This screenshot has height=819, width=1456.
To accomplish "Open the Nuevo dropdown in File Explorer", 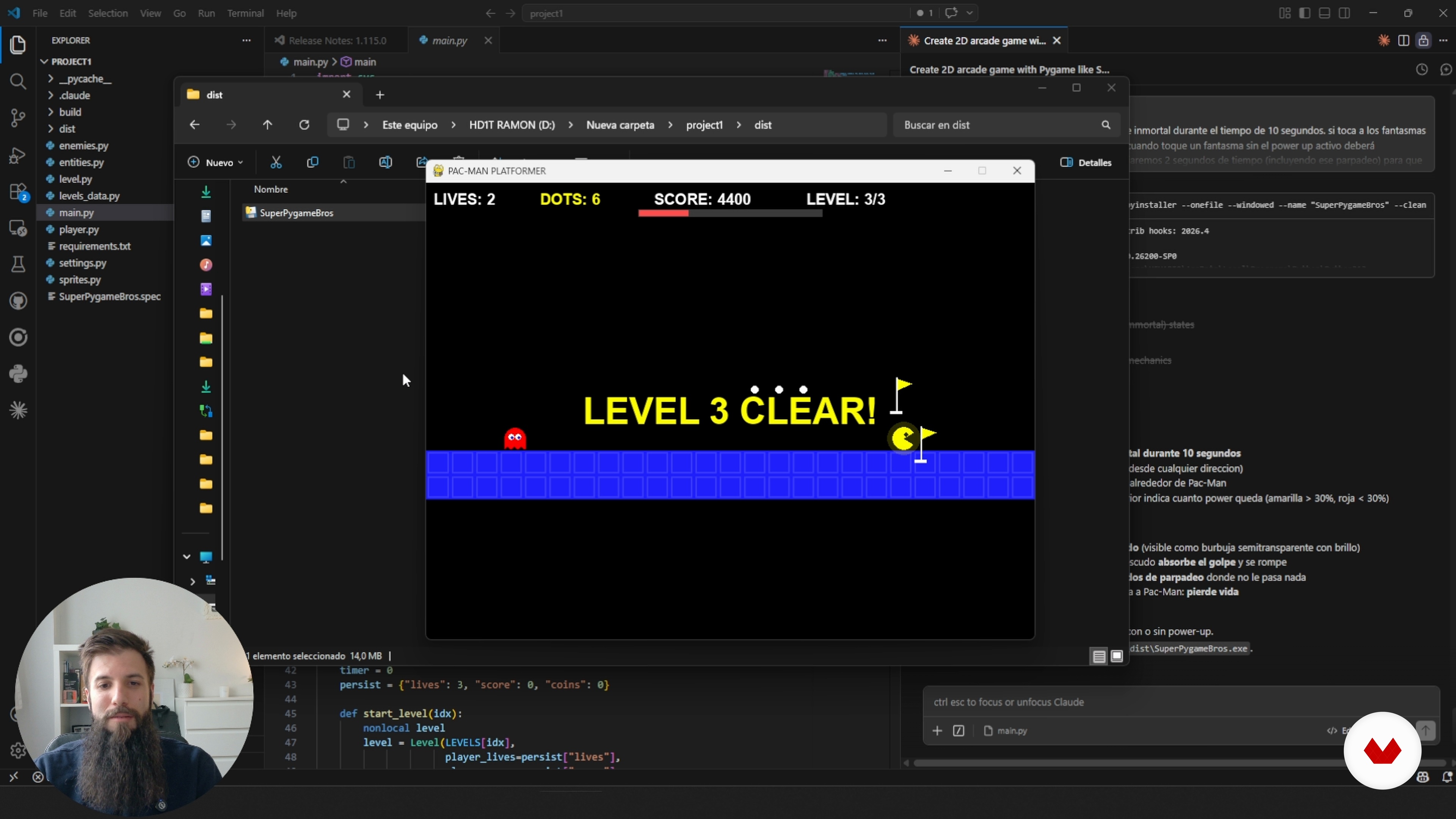I will 216,163.
